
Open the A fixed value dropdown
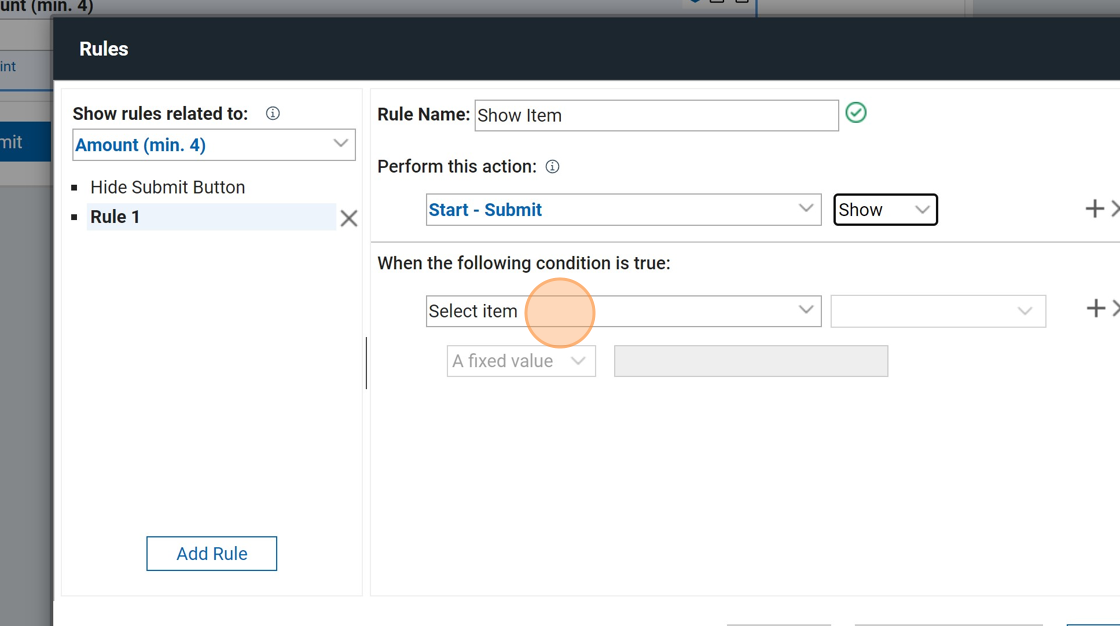pos(521,361)
